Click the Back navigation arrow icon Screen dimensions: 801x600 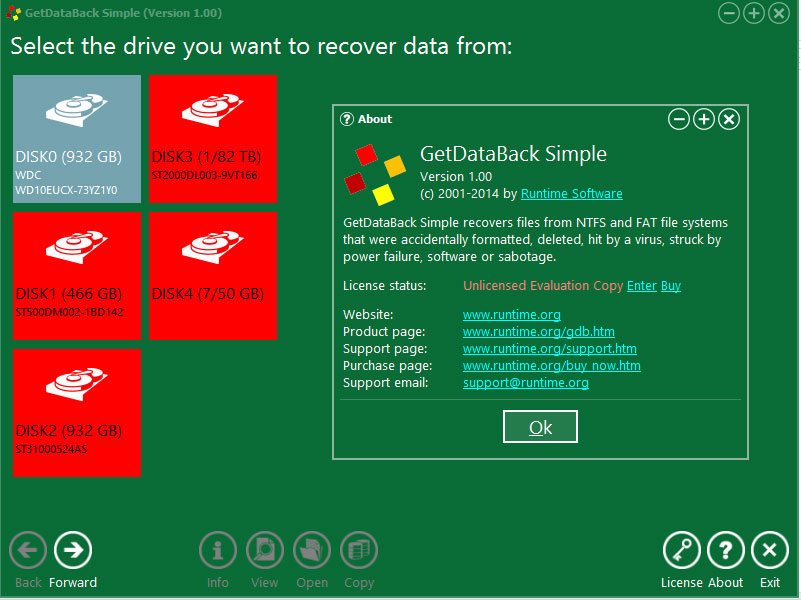27,550
